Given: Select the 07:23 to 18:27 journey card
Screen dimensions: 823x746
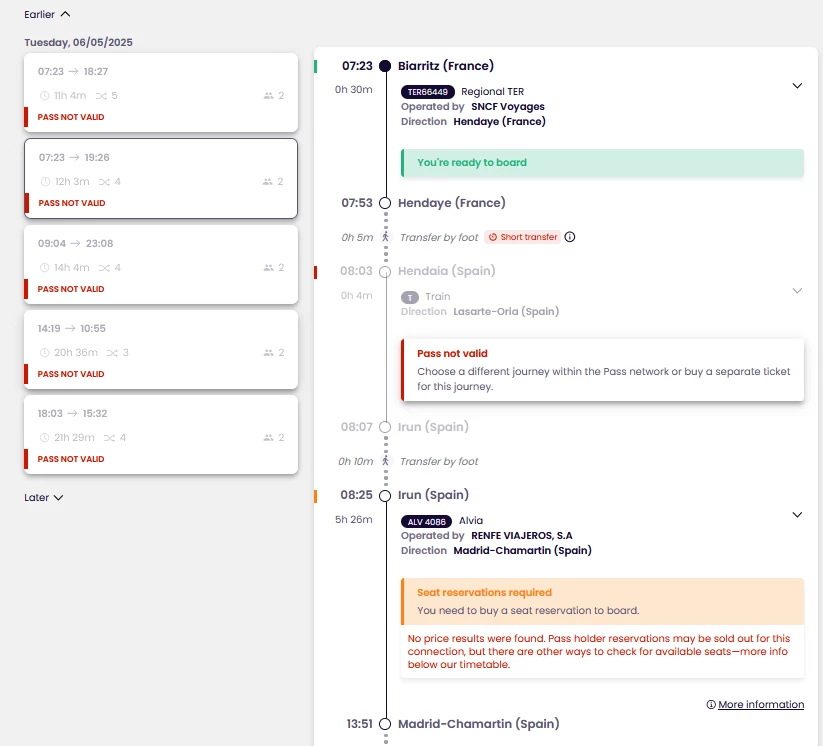Looking at the screenshot, I should (160, 92).
